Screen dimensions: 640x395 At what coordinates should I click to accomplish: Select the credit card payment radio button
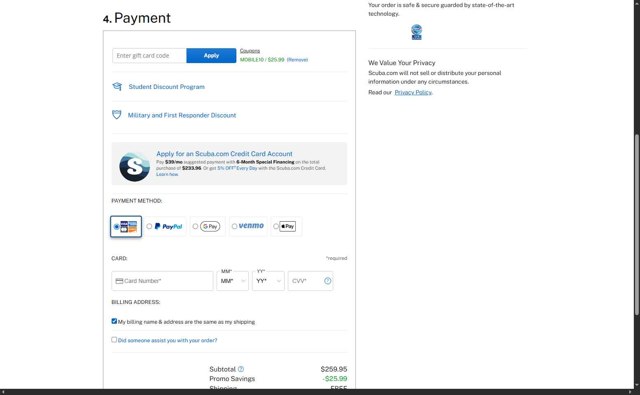point(116,226)
